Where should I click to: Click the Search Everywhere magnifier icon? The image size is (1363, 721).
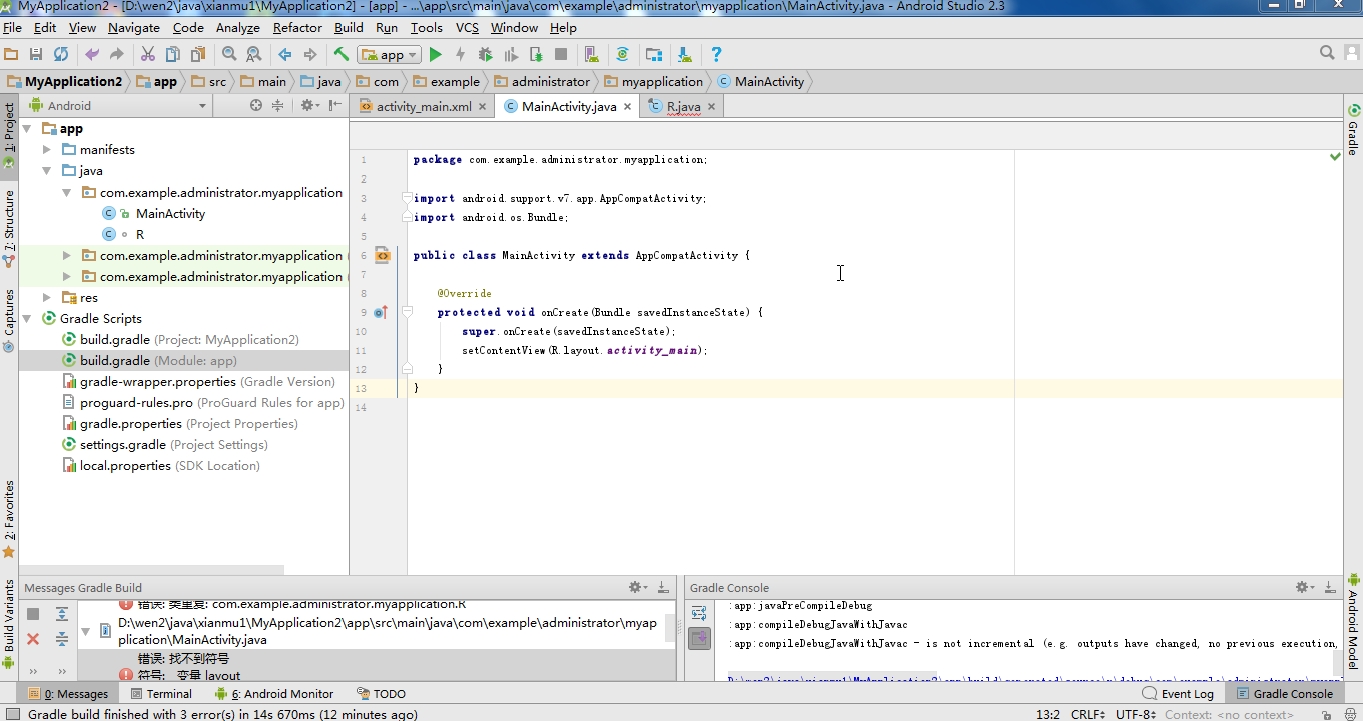[x=1327, y=53]
